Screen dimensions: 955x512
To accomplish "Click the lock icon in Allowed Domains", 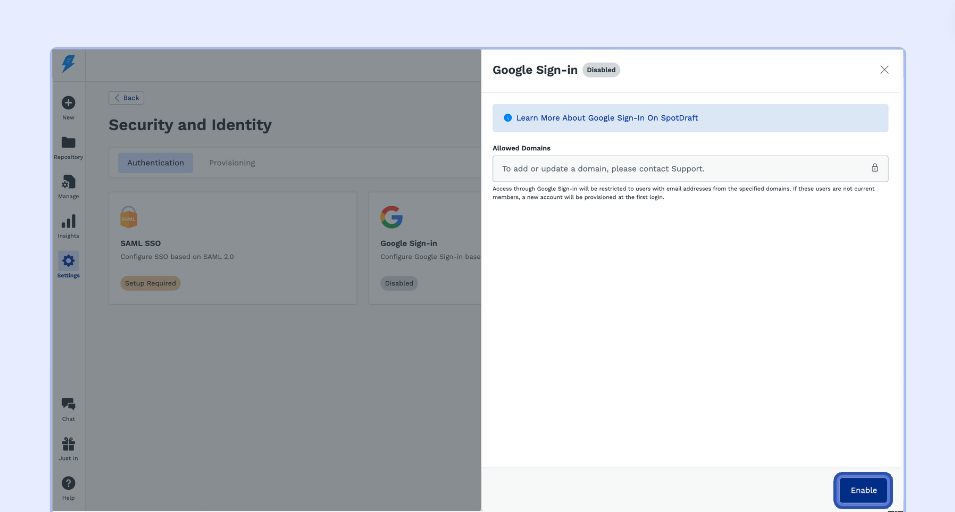I will (874, 168).
